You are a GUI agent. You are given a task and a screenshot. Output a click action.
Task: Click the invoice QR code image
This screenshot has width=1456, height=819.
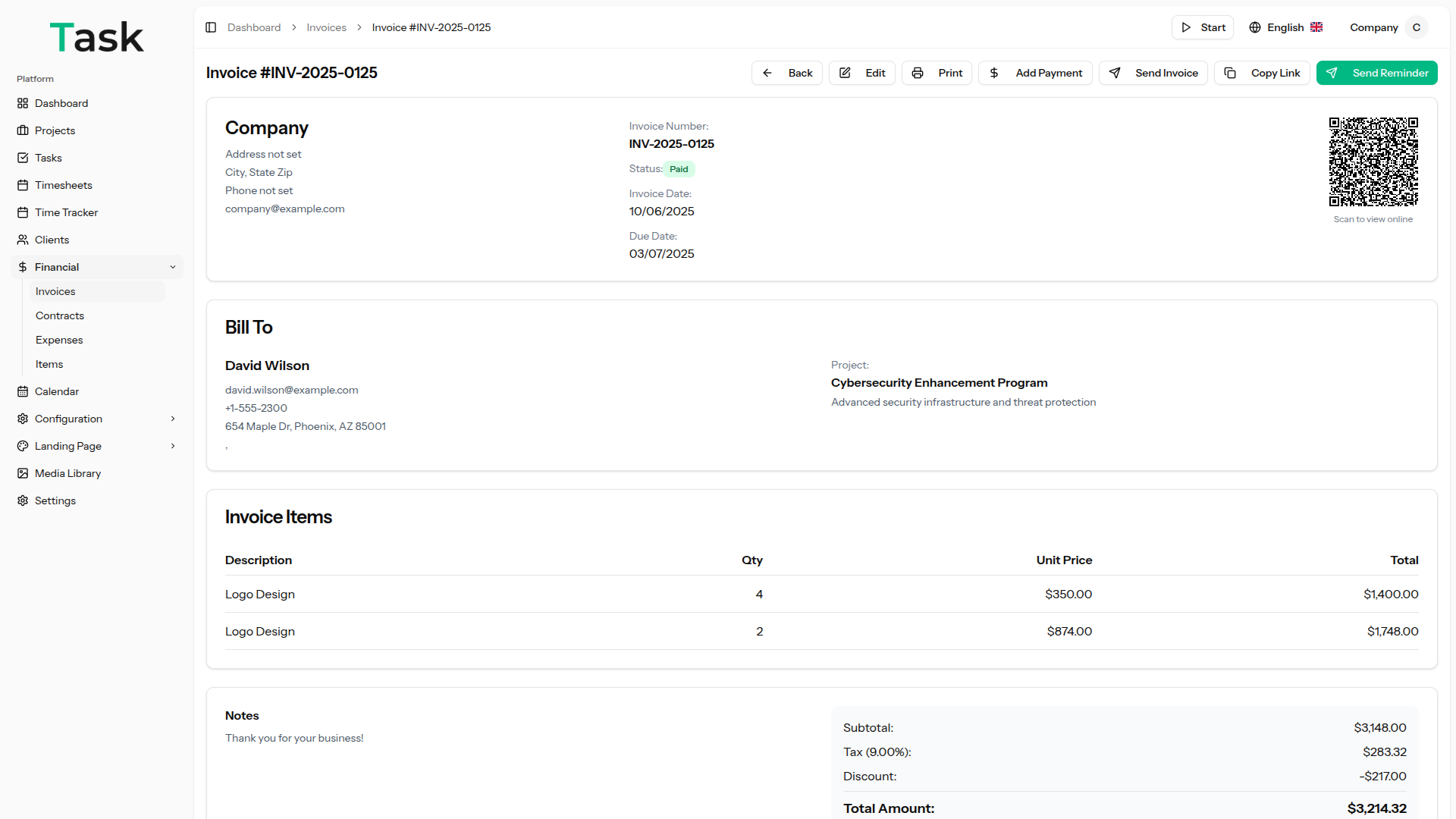[1373, 162]
